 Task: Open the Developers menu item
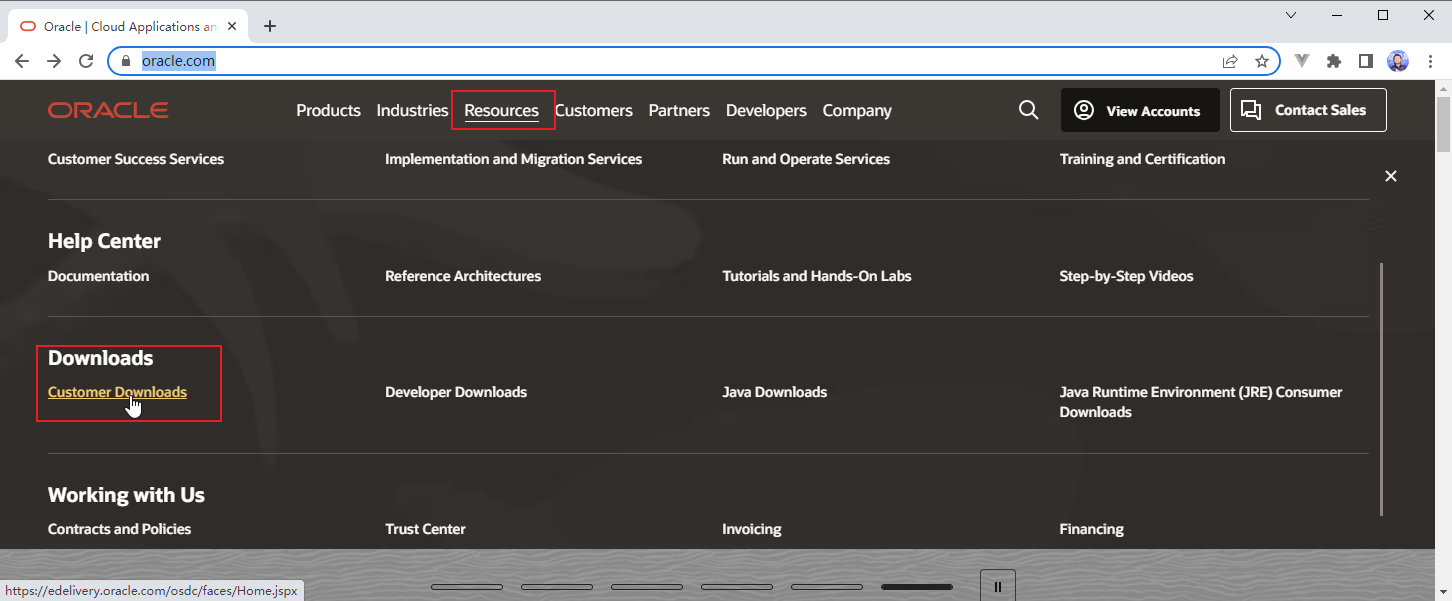pos(766,111)
